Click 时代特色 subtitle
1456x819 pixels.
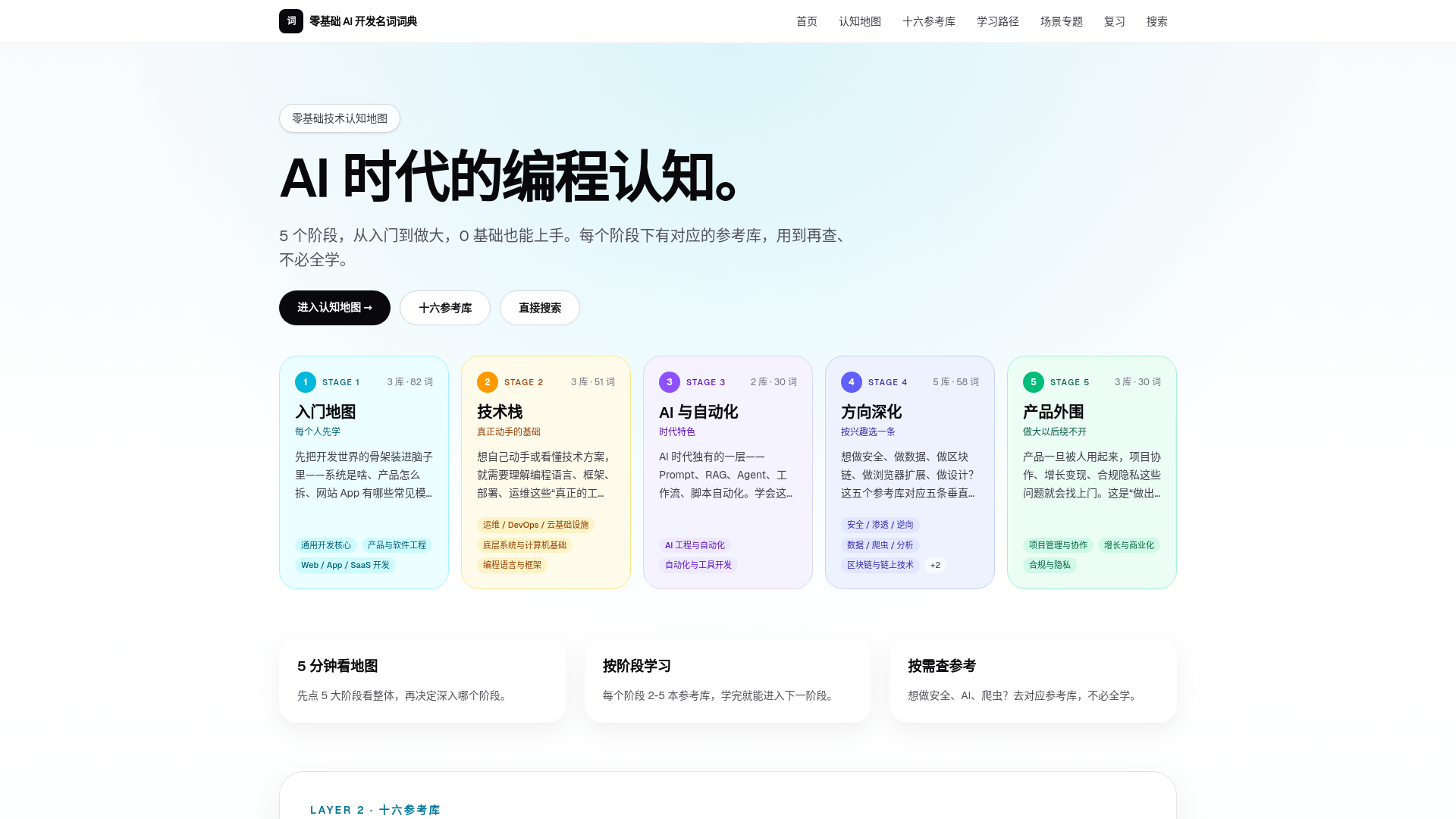[x=677, y=431]
